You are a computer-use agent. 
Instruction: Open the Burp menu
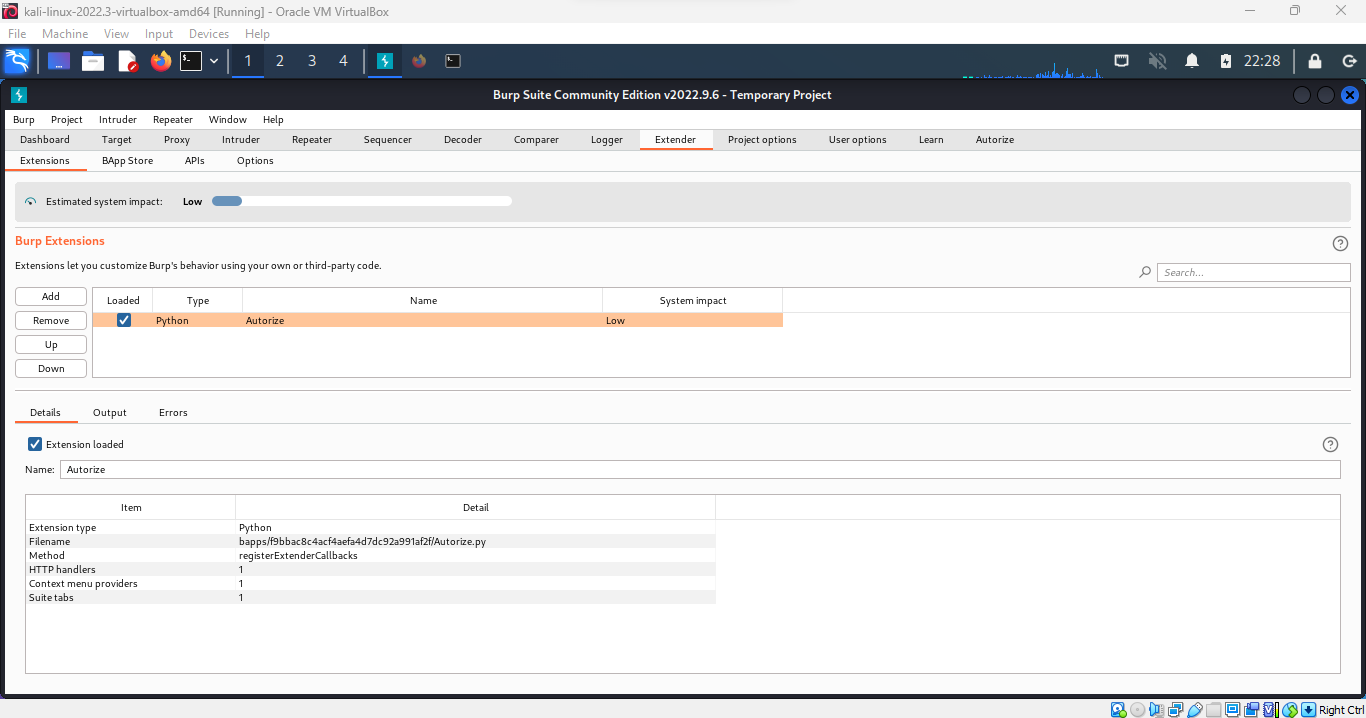click(24, 119)
